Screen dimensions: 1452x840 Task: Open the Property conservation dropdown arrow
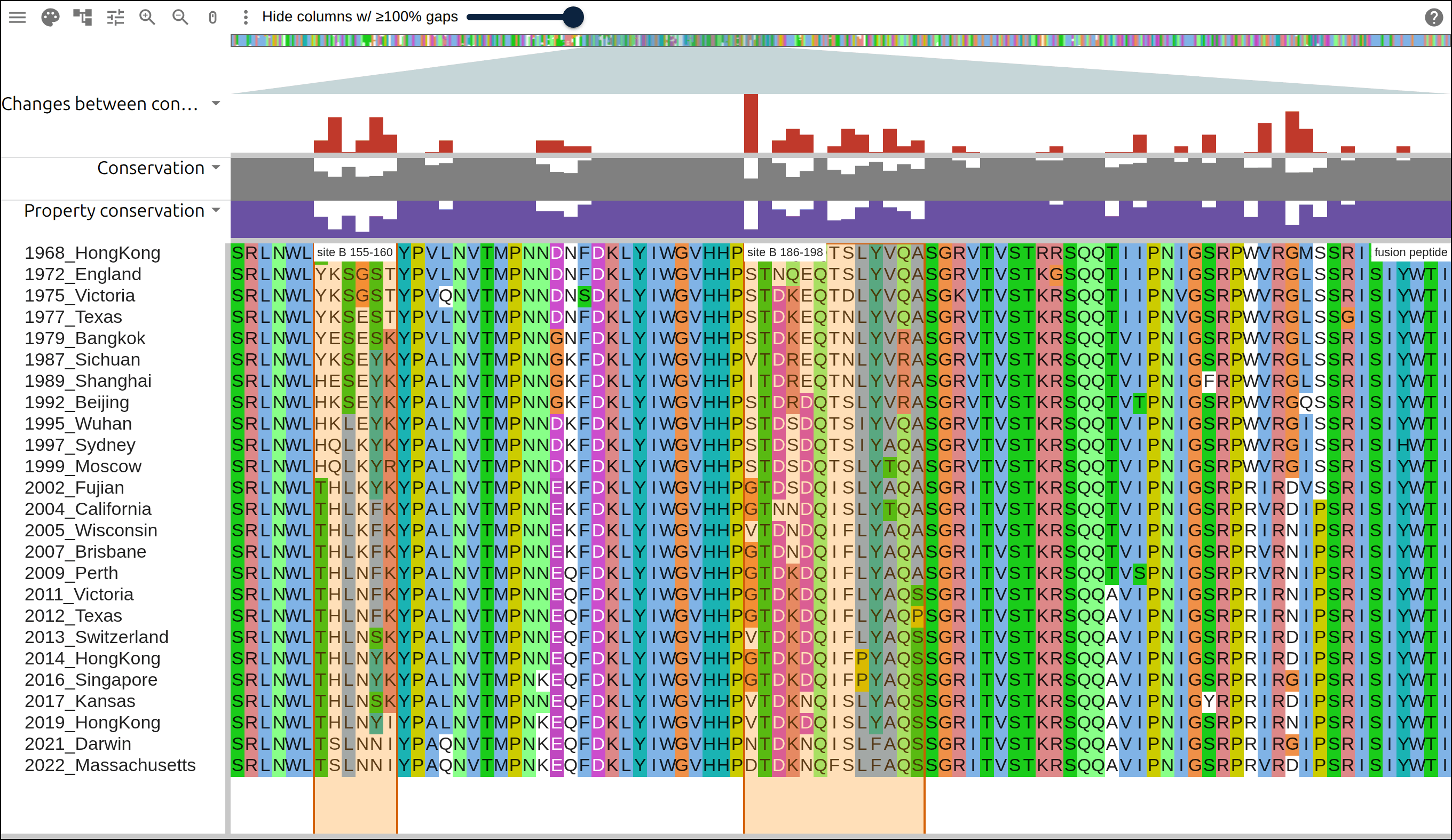(216, 210)
